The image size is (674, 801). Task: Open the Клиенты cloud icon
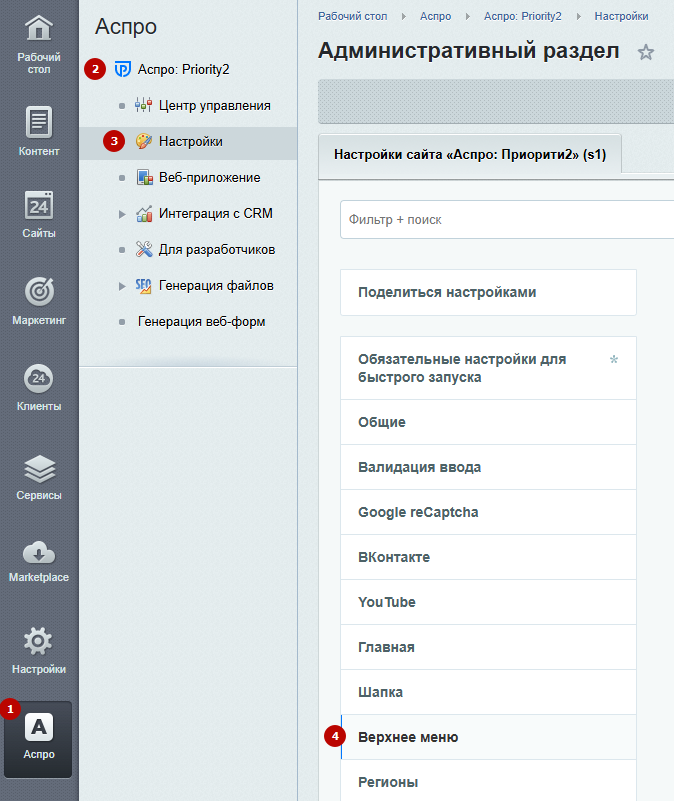point(39,378)
